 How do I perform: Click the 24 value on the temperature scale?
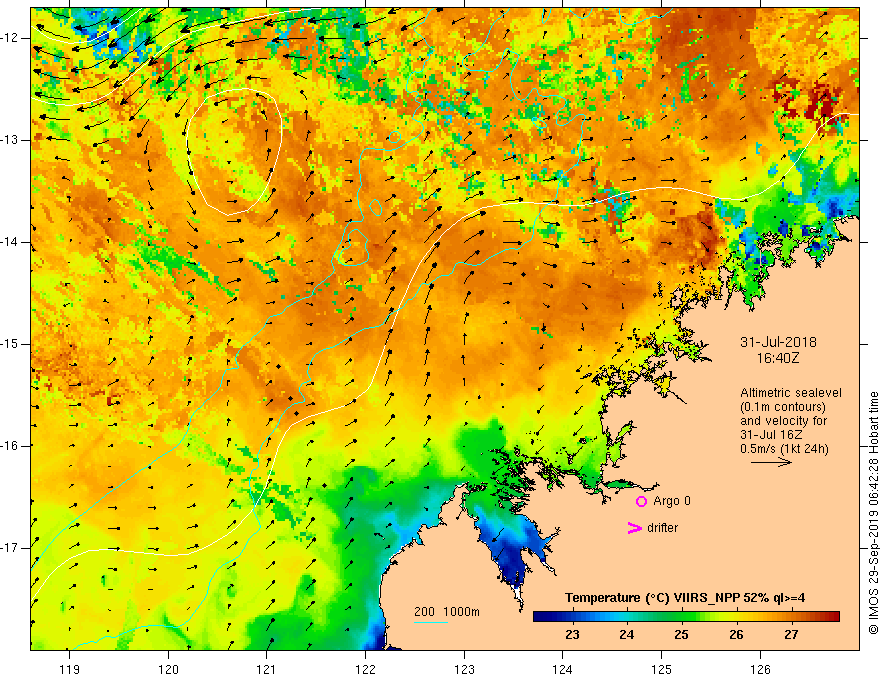pos(626,635)
